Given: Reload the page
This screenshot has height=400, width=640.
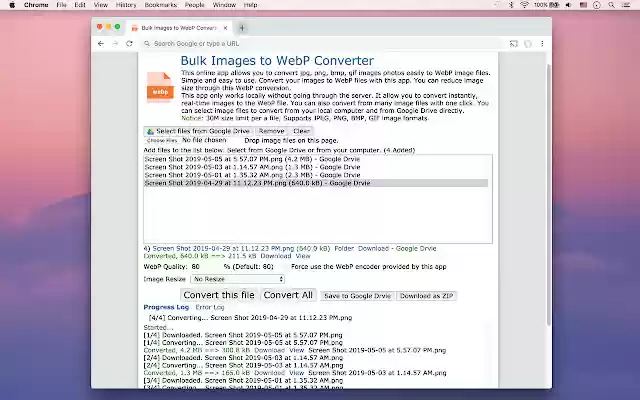Looking at the screenshot, I should coord(129,44).
